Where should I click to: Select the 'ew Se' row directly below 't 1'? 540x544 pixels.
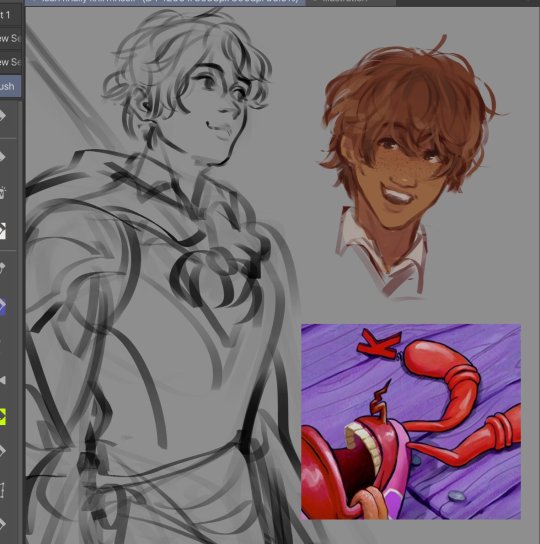(x=11, y=38)
